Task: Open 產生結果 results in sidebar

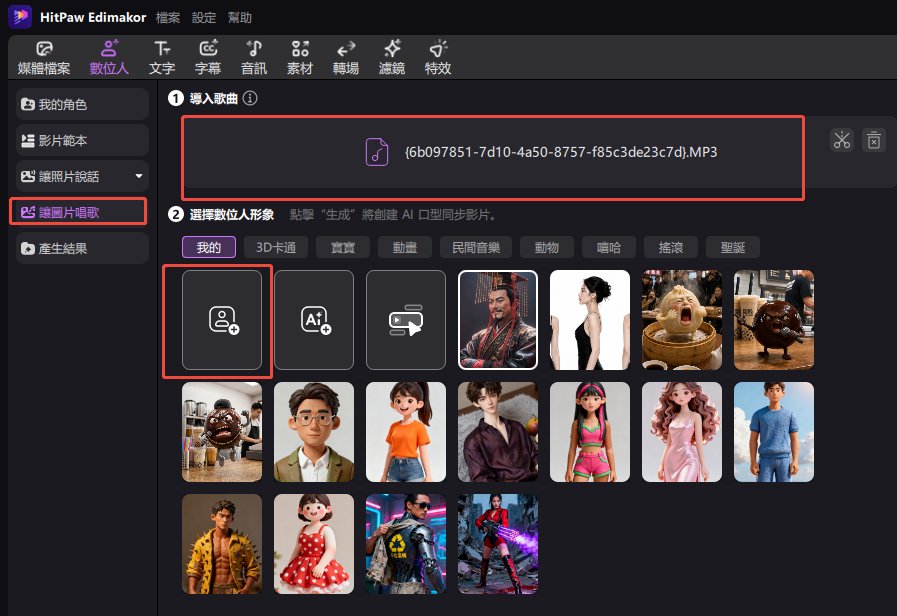Action: [82, 248]
